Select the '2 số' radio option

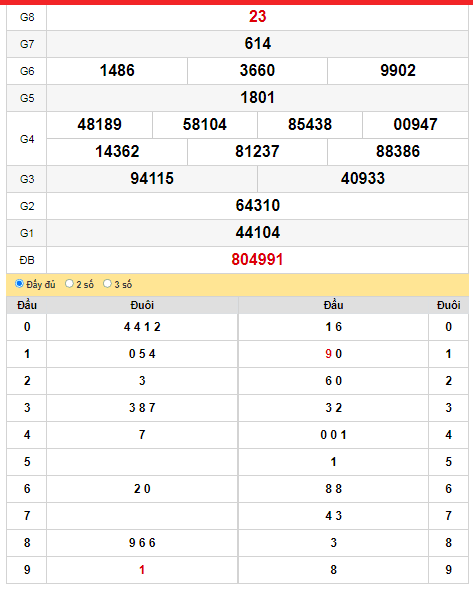69,284
